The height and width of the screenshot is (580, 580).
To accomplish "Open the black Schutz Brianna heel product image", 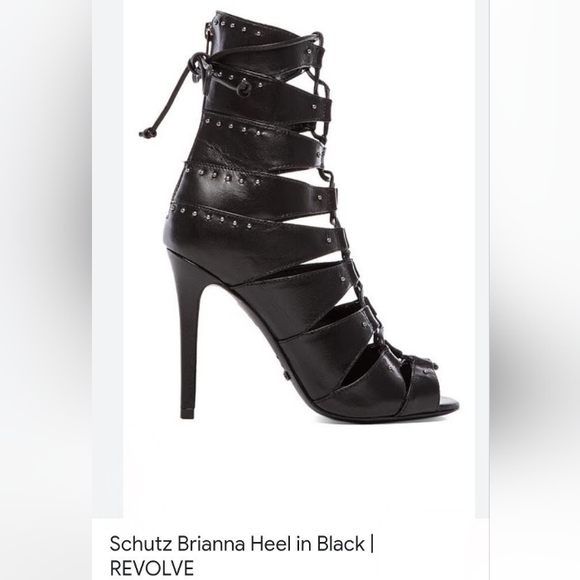I will coord(299,259).
